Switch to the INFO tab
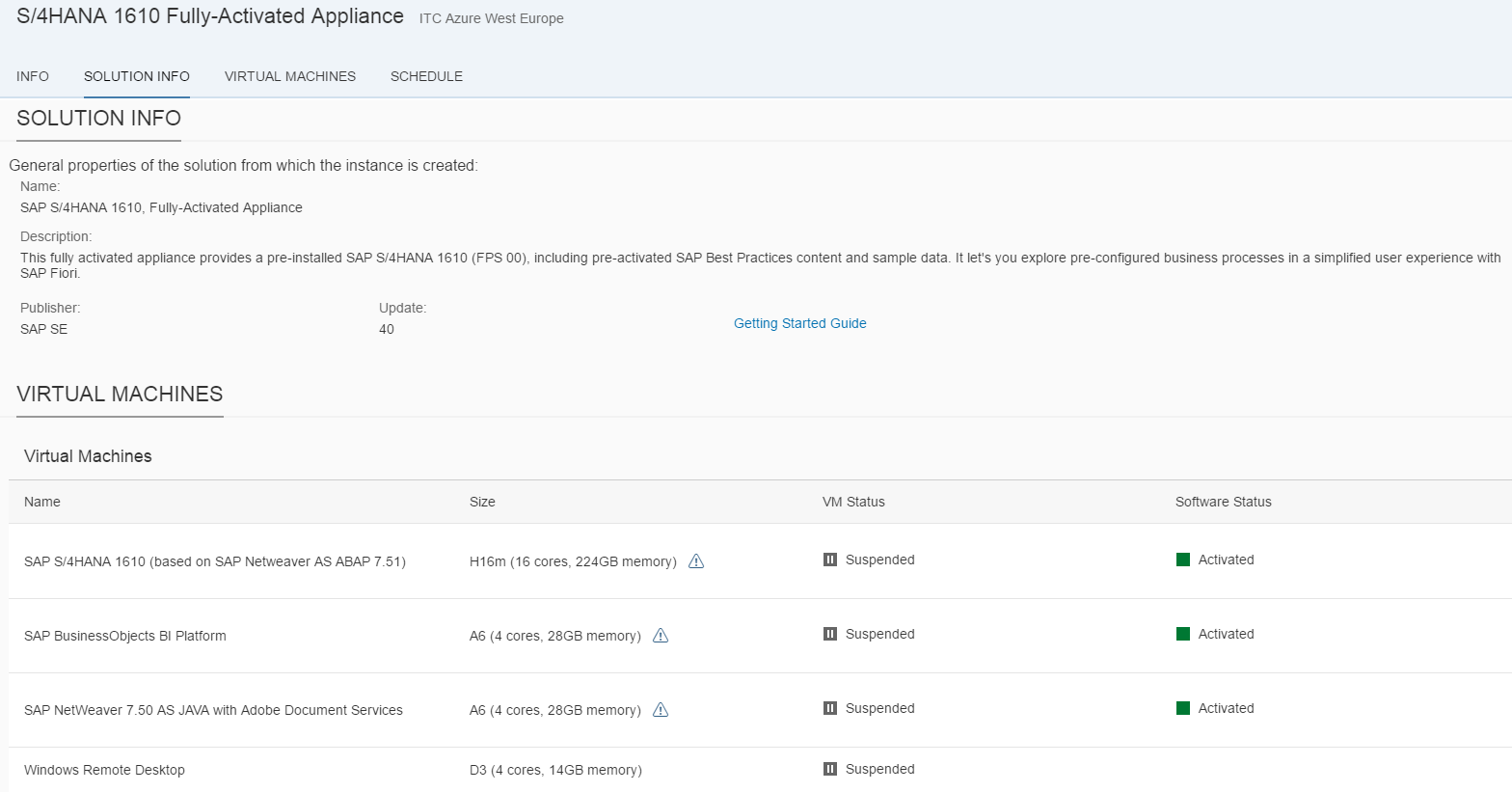 pyautogui.click(x=33, y=76)
